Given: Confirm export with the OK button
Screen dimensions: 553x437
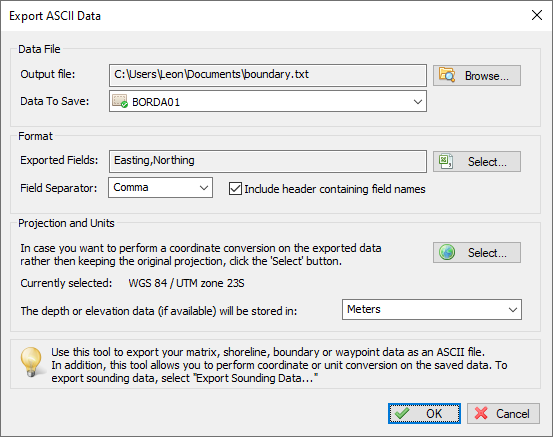Looking at the screenshot, I should 424,413.
